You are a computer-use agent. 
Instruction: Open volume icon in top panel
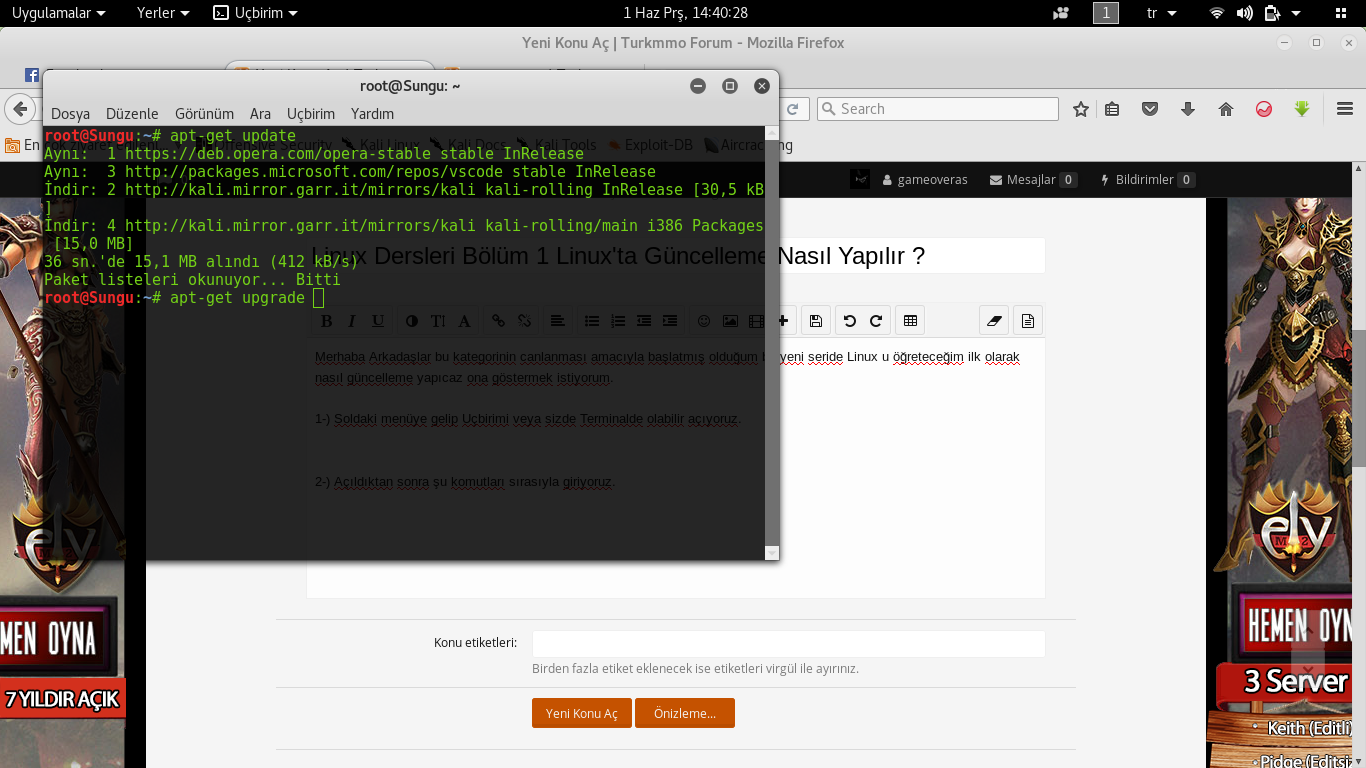click(1244, 13)
